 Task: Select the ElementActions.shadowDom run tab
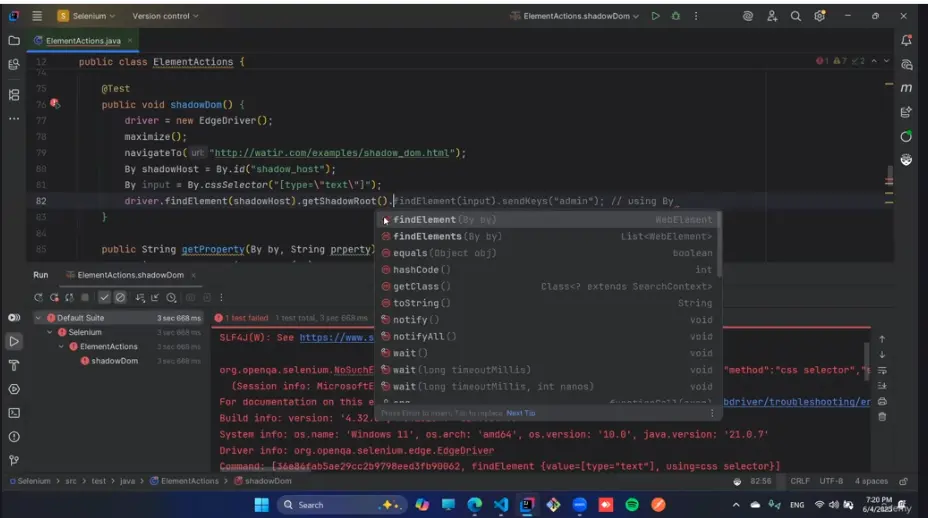130,275
